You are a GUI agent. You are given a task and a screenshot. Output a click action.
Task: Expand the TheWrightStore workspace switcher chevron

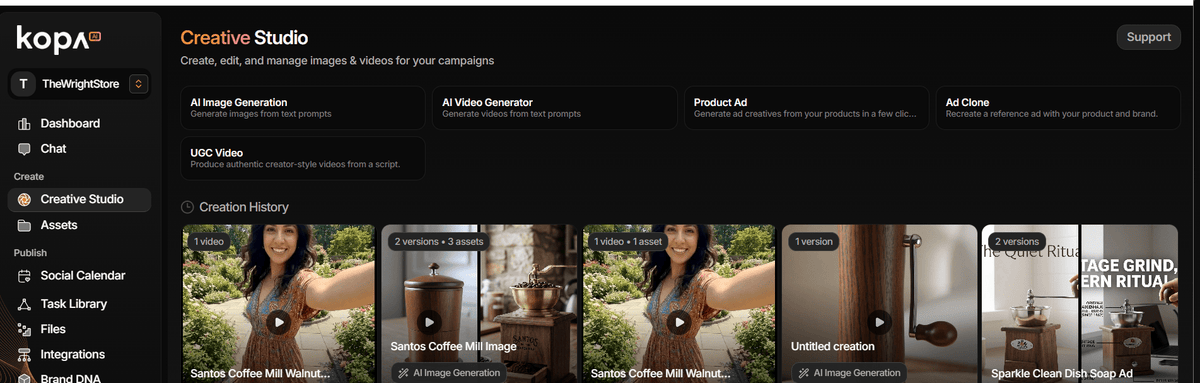tap(138, 84)
